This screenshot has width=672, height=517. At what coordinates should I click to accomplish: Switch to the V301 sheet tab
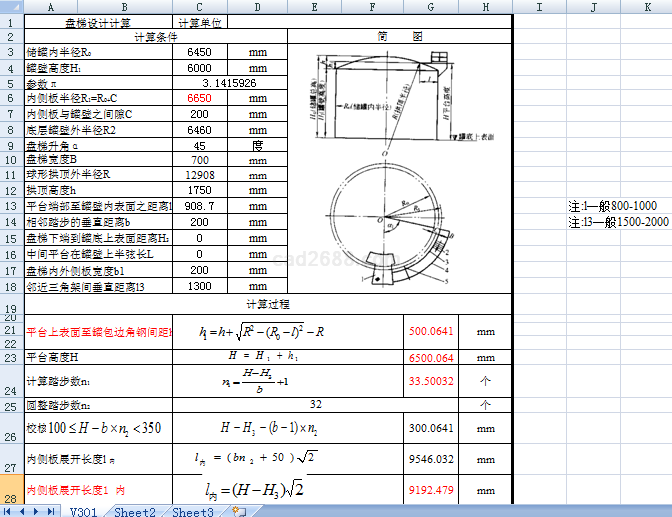click(82, 511)
